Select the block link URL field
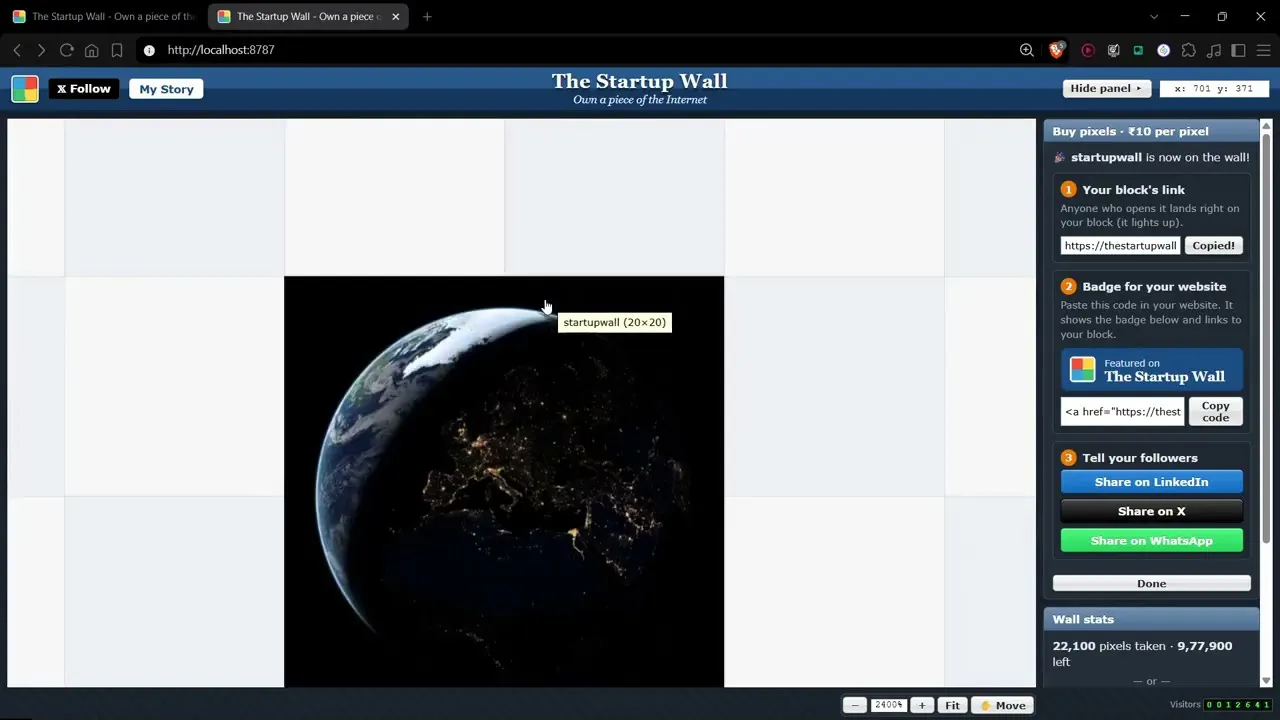The image size is (1280, 720). 1121,245
